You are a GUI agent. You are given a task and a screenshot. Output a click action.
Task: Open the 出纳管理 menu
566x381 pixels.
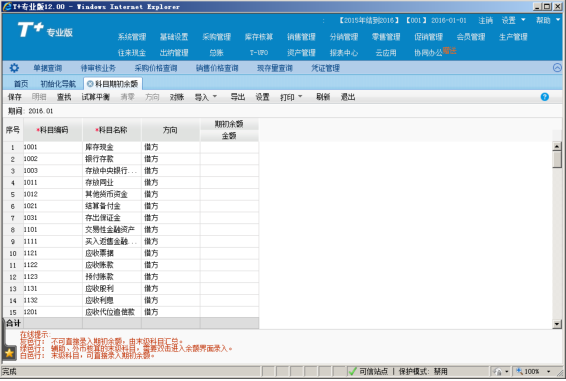174,53
